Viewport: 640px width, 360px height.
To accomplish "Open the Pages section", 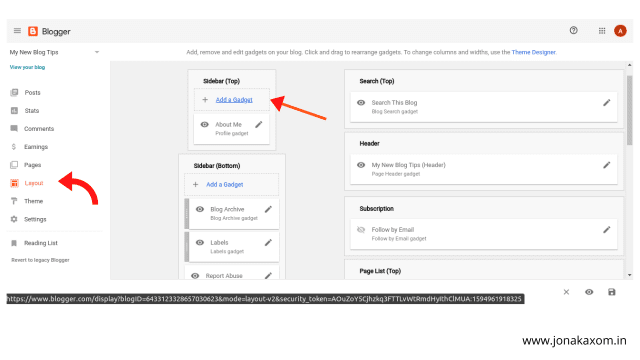I will pos(32,165).
